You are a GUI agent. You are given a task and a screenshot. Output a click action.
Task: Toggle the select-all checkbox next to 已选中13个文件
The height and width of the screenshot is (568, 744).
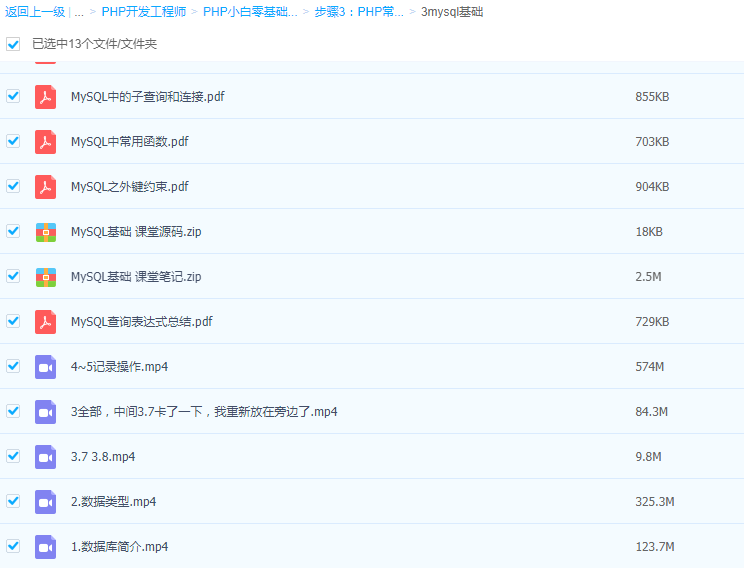click(x=13, y=44)
